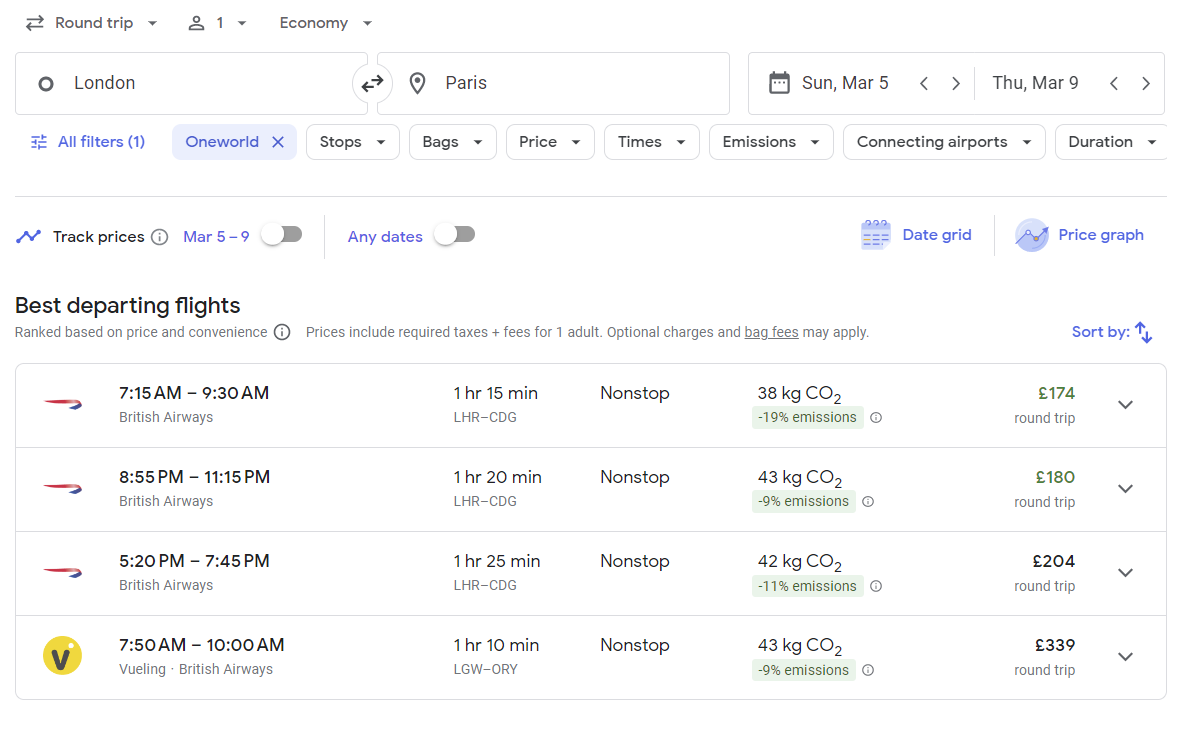
Task: Open Sort by options
Action: coord(1112,332)
